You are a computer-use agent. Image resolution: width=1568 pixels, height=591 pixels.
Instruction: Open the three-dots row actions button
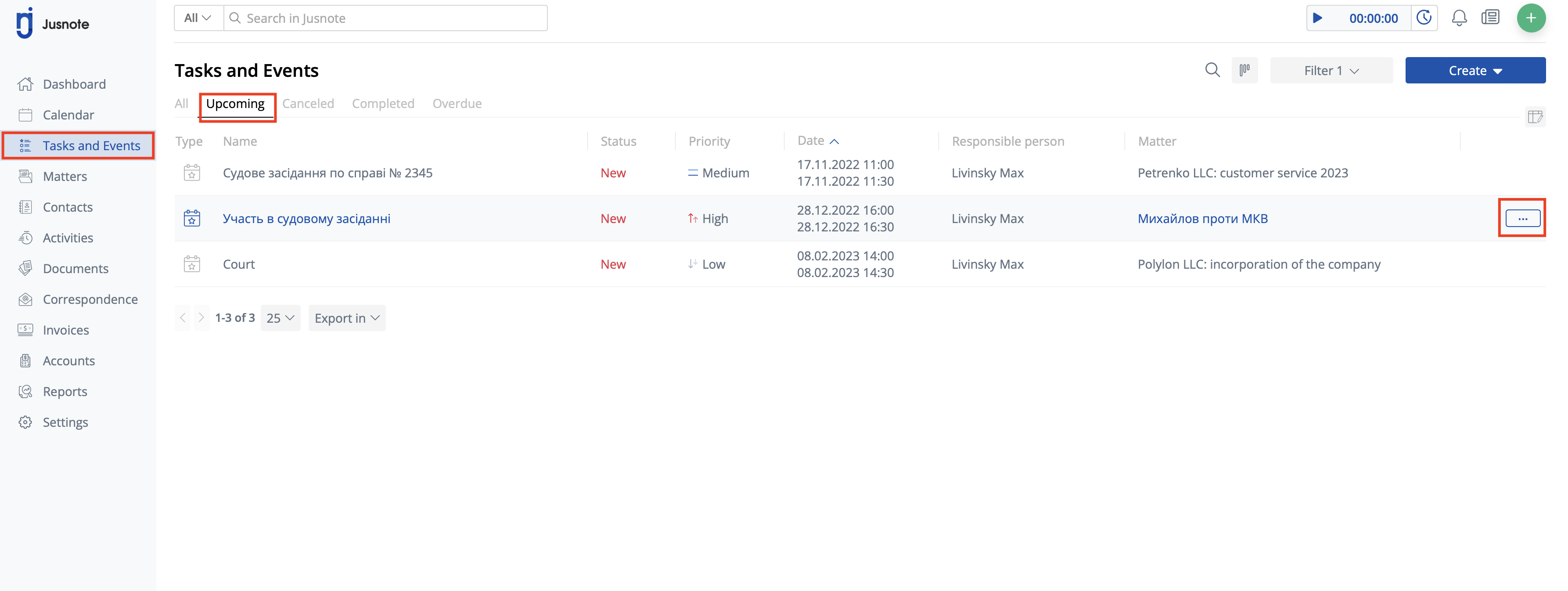(x=1522, y=219)
